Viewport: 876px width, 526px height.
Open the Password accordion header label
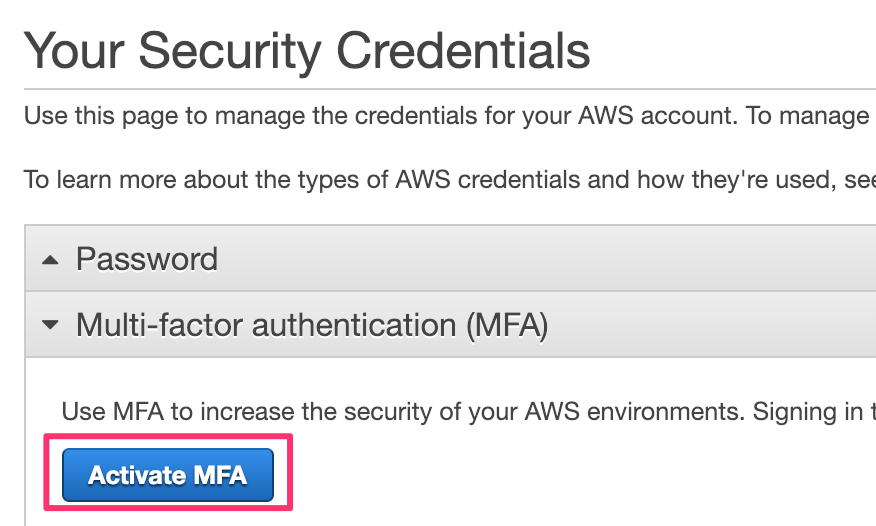pos(147,260)
